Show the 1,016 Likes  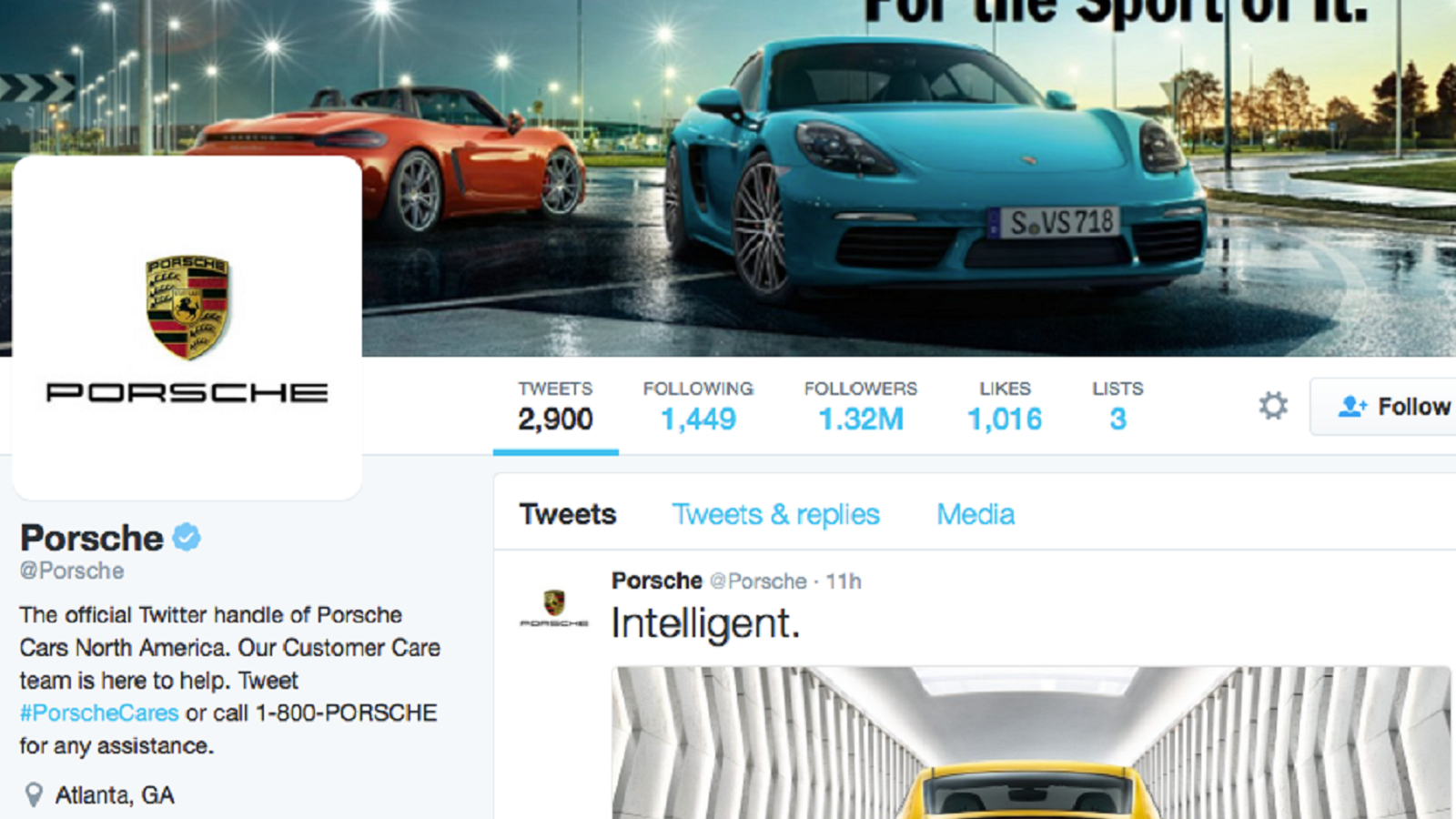click(x=1005, y=406)
